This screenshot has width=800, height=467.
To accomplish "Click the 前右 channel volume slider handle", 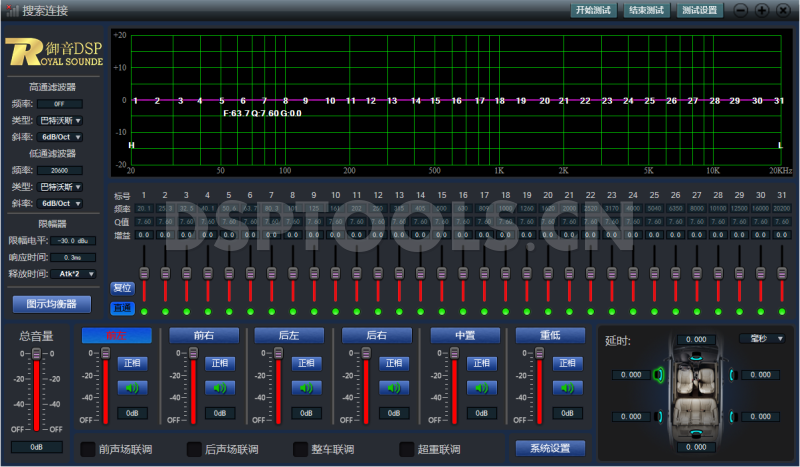I will (193, 353).
